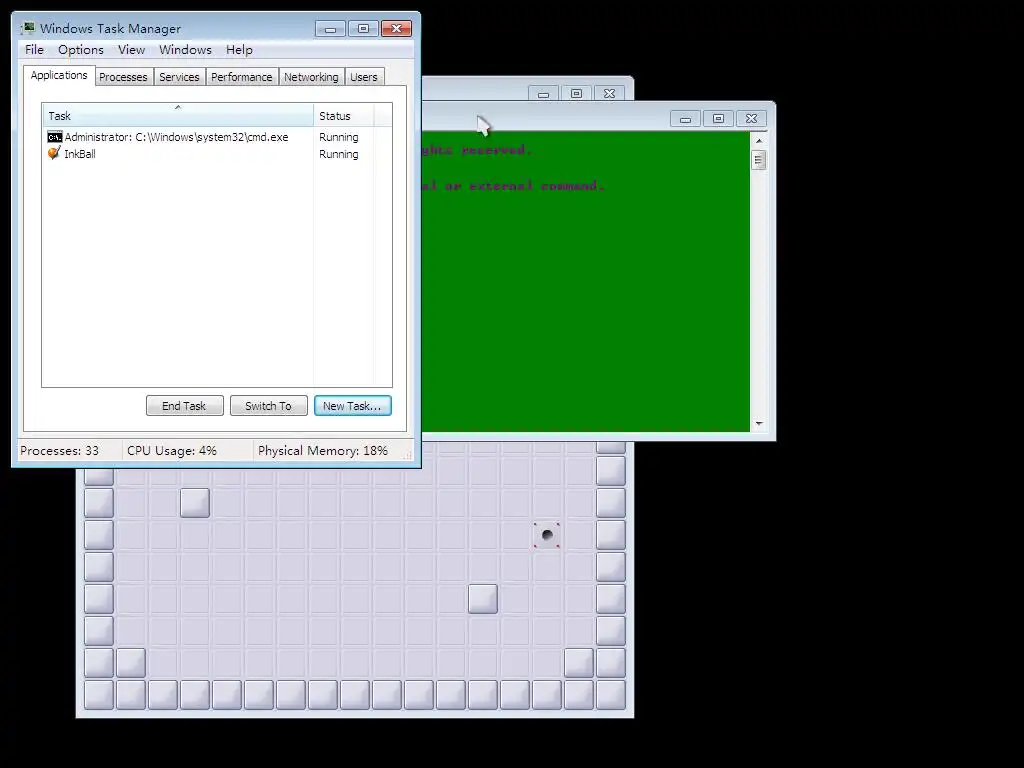Image resolution: width=1024 pixels, height=768 pixels.
Task: Click the Physical Memory: 18% status entry
Action: click(323, 451)
